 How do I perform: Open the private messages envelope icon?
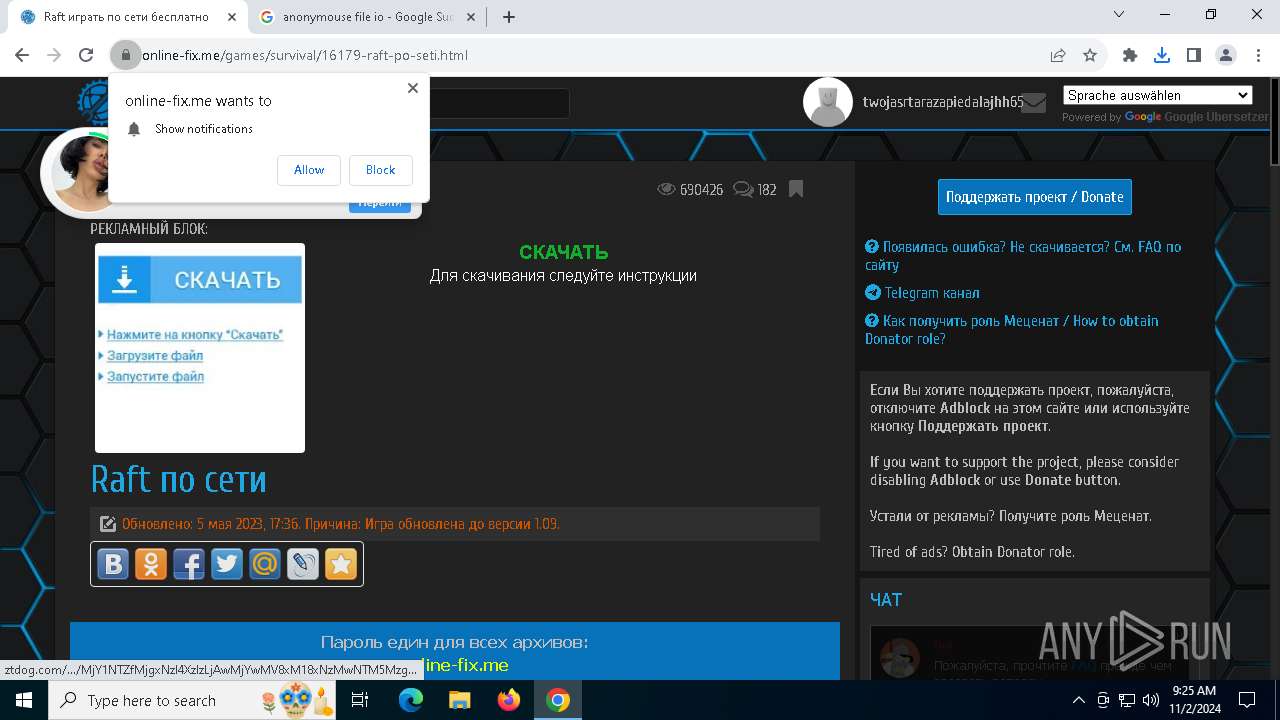click(1034, 102)
